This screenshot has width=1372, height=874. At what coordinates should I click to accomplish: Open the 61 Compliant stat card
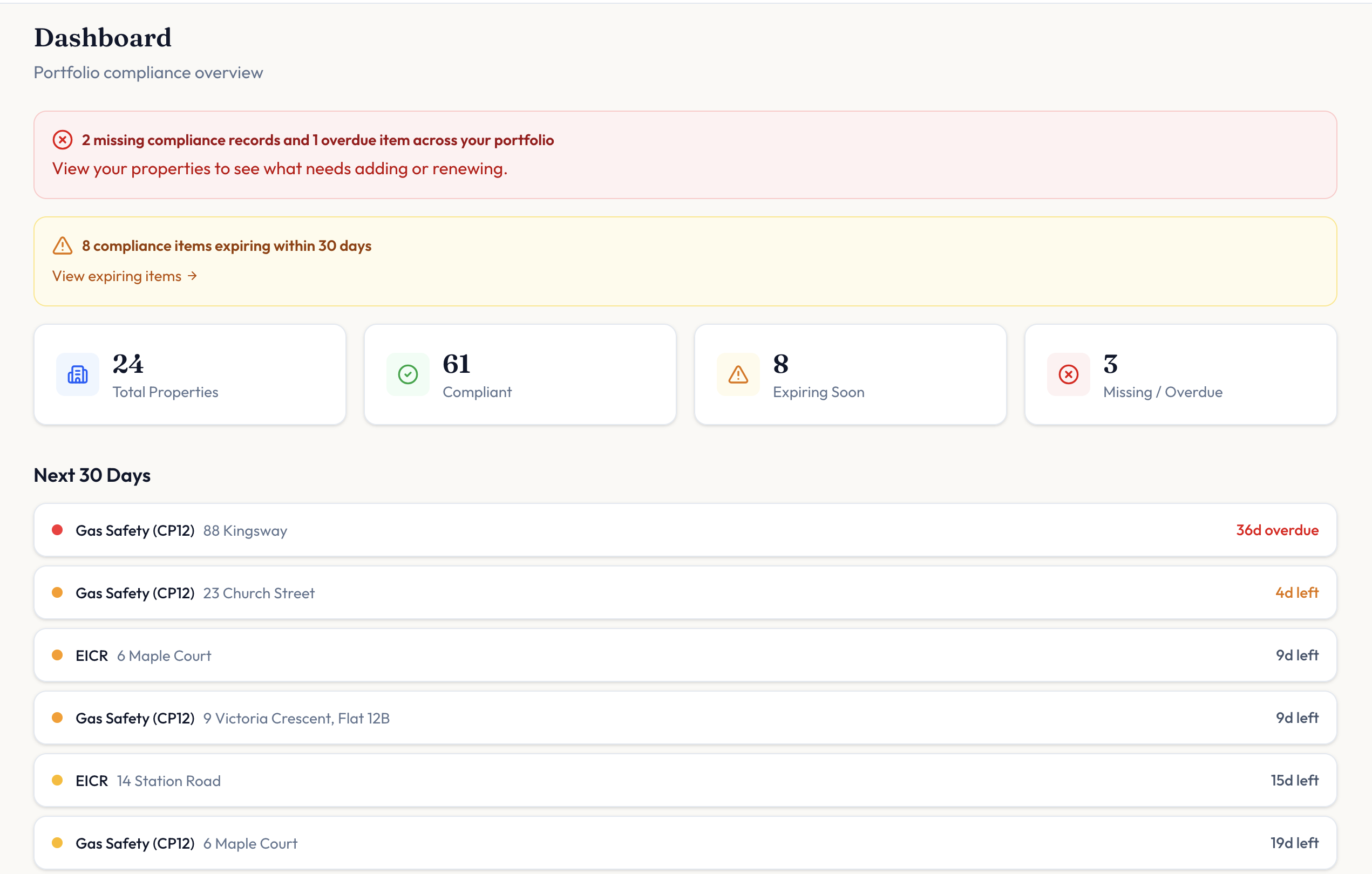tap(520, 374)
